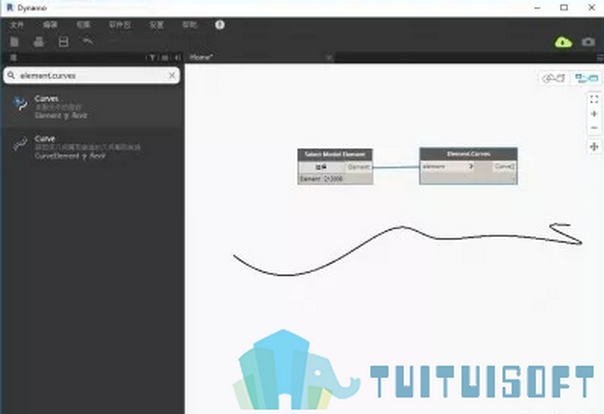The image size is (604, 414).
Task: Zoom out of the workspace with minus
Action: pyautogui.click(x=594, y=127)
